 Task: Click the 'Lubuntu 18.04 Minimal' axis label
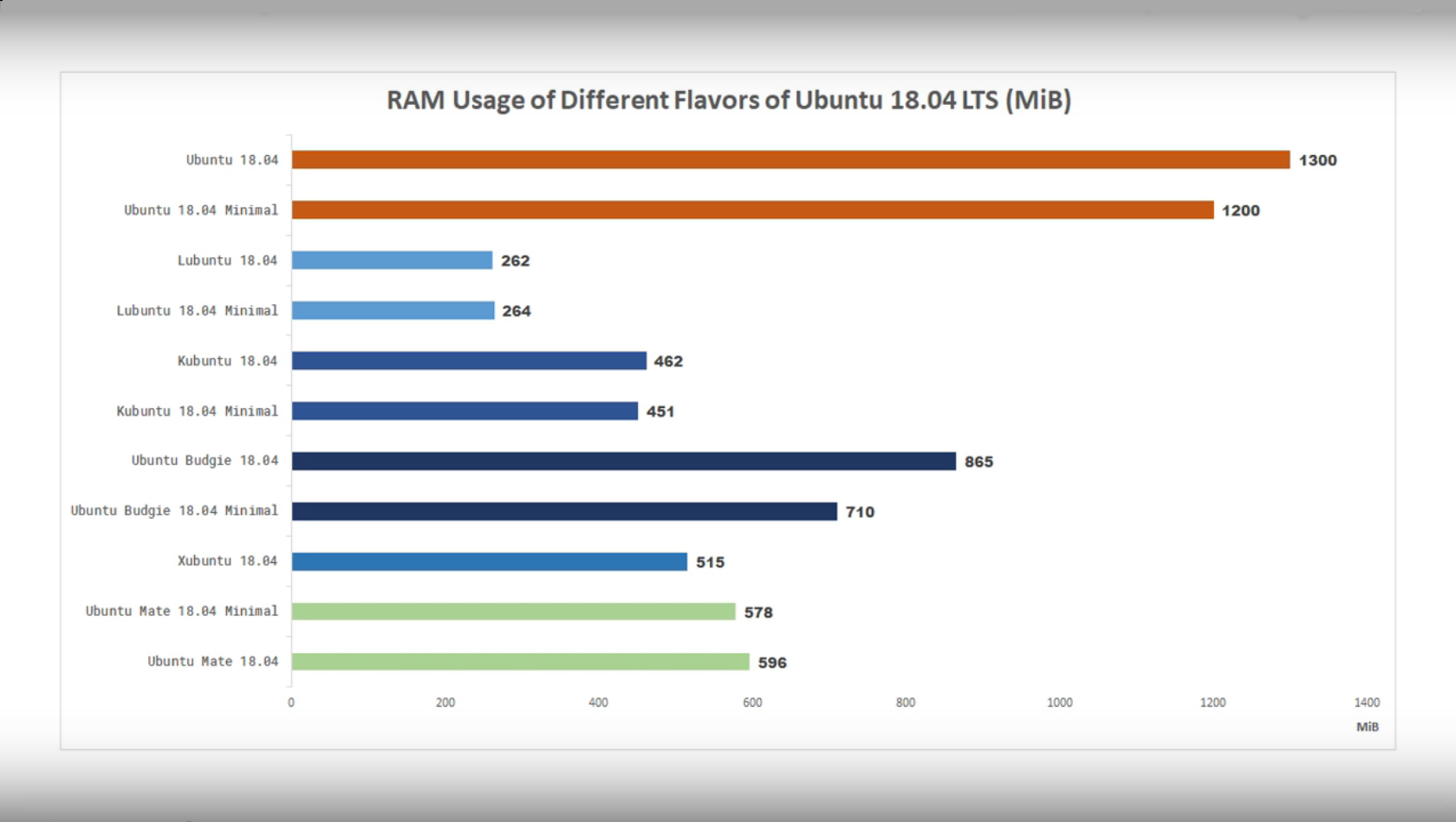pyautogui.click(x=198, y=311)
